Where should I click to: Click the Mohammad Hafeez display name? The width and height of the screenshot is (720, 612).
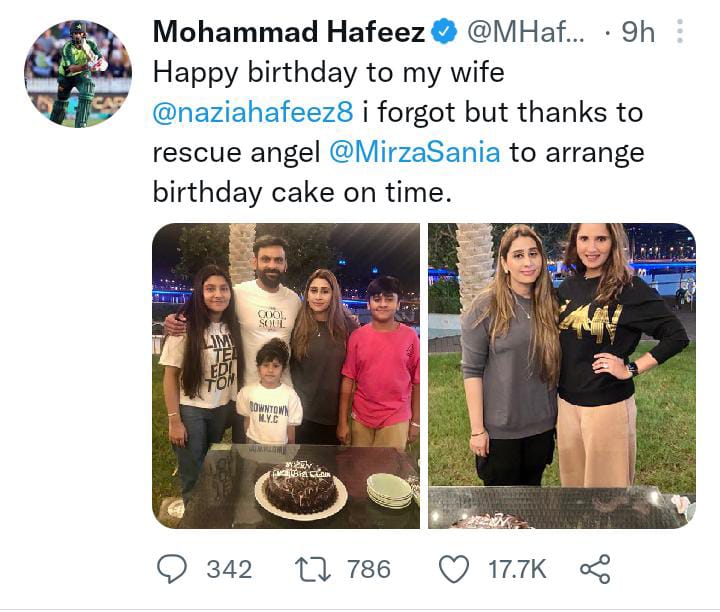point(289,32)
